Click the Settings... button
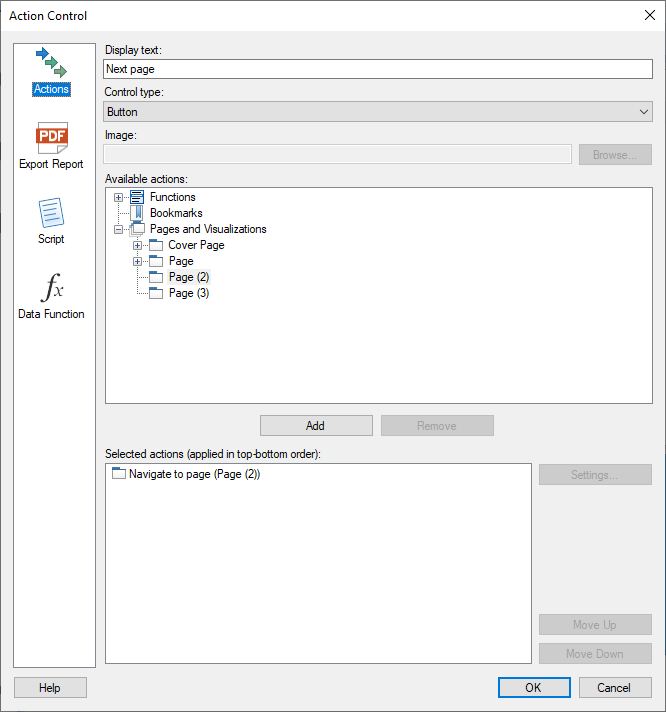Image resolution: width=666 pixels, height=712 pixels. [595, 475]
